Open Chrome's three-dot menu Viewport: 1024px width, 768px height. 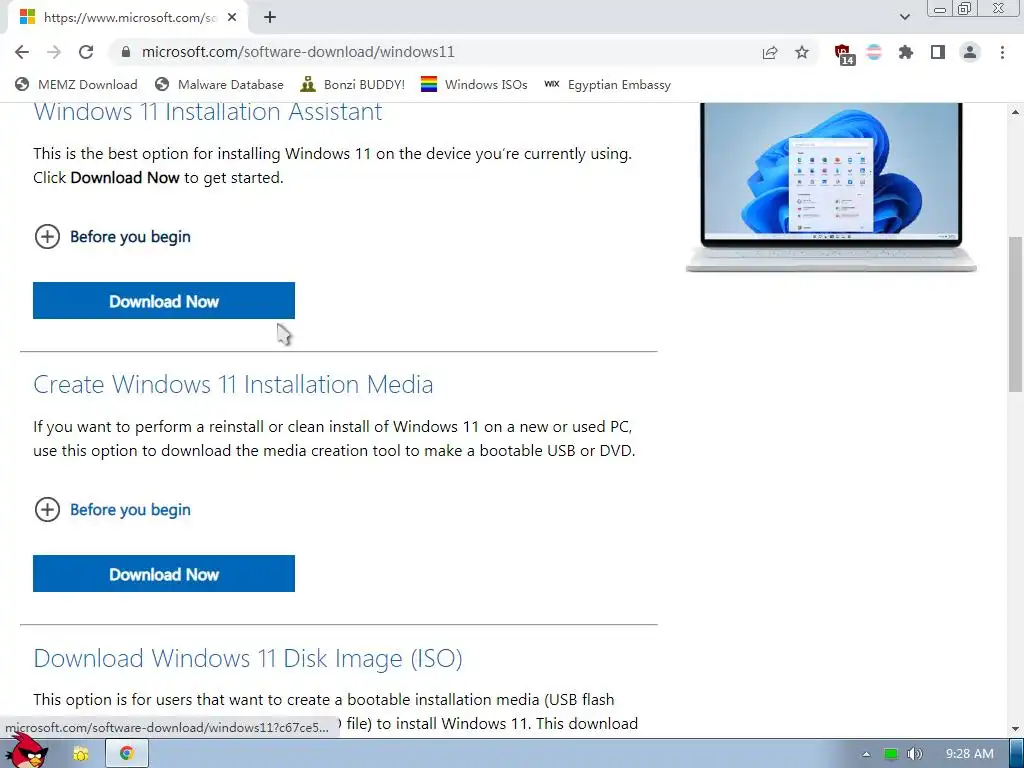click(x=1002, y=52)
